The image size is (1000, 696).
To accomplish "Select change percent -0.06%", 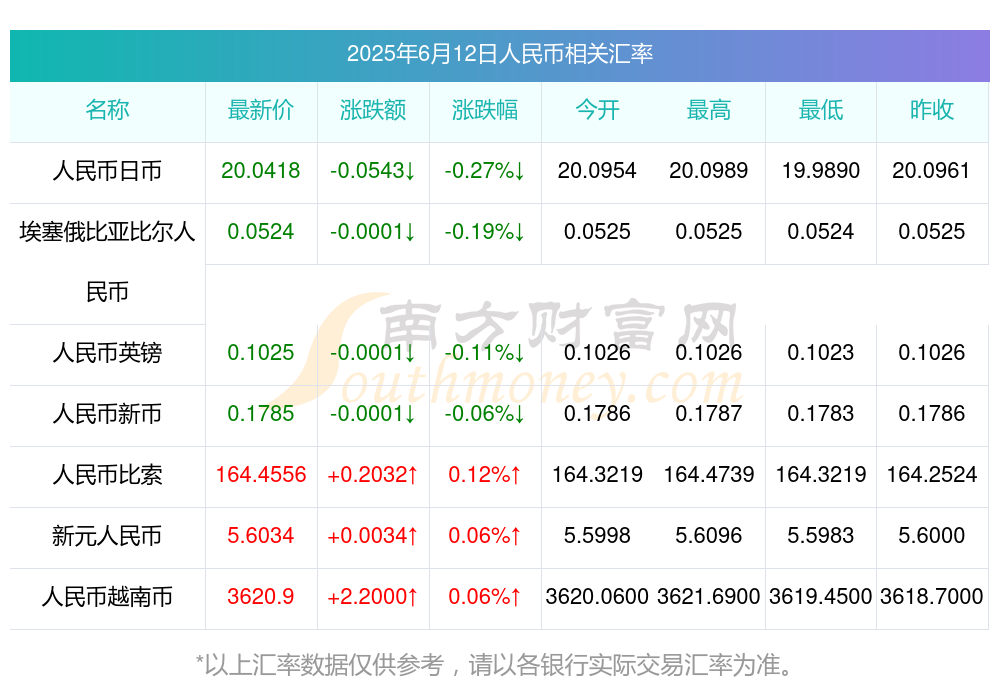I will pyautogui.click(x=485, y=414).
